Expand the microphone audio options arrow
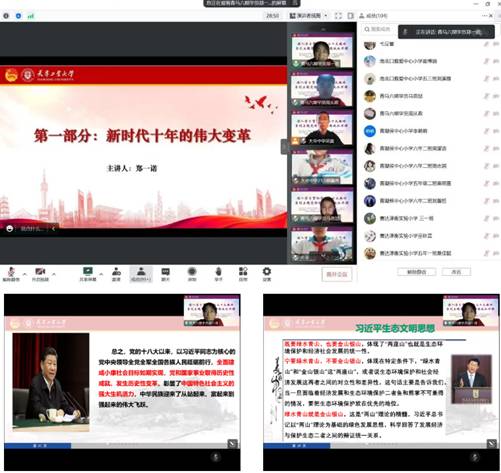This screenshot has width=501, height=473. pyautogui.click(x=25, y=274)
